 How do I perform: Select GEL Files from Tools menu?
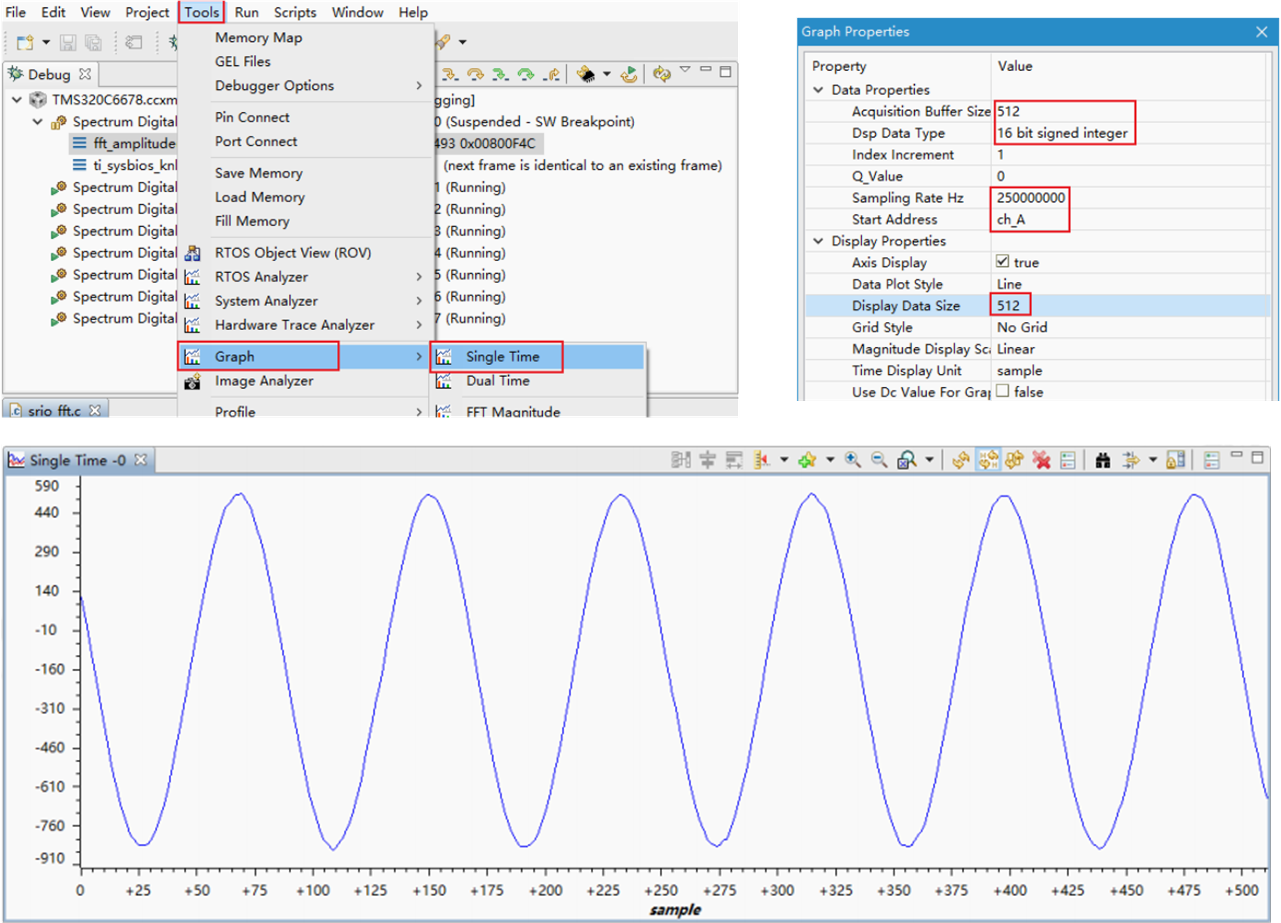(x=242, y=62)
